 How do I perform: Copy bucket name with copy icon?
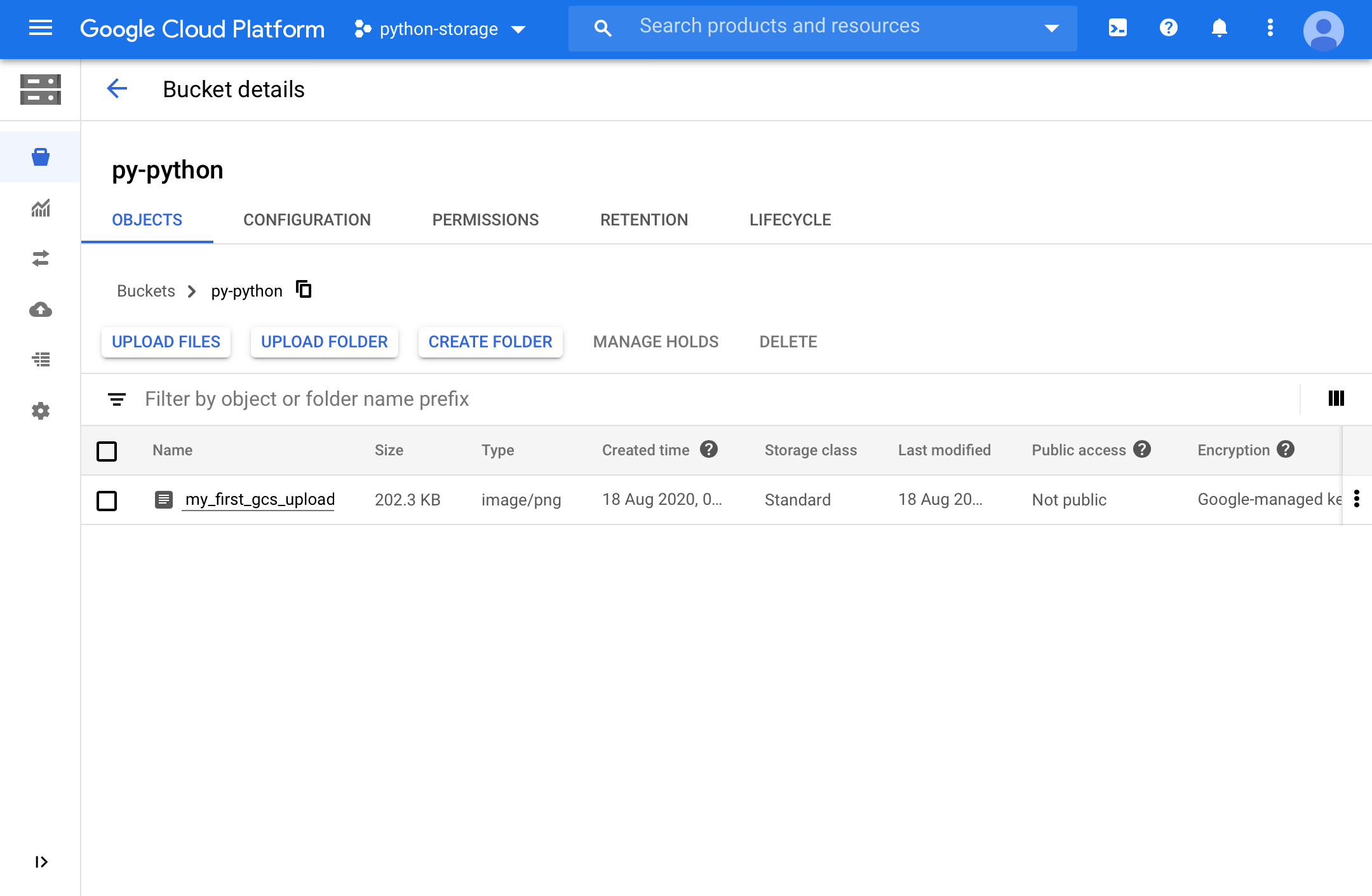pyautogui.click(x=304, y=290)
